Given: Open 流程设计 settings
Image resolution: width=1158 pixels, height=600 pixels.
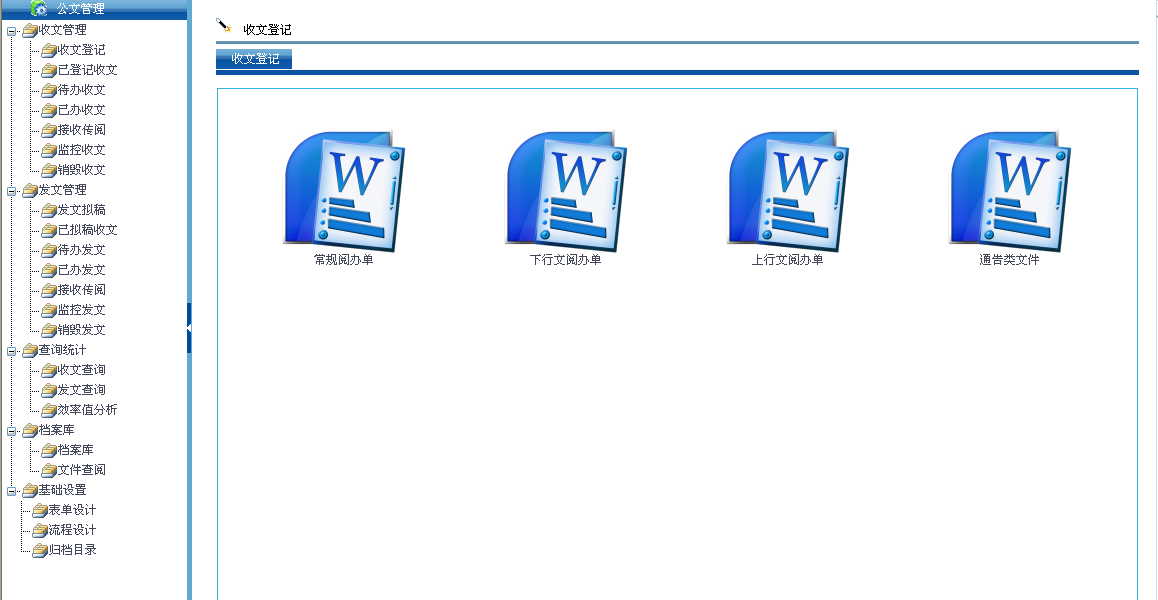Looking at the screenshot, I should [72, 530].
